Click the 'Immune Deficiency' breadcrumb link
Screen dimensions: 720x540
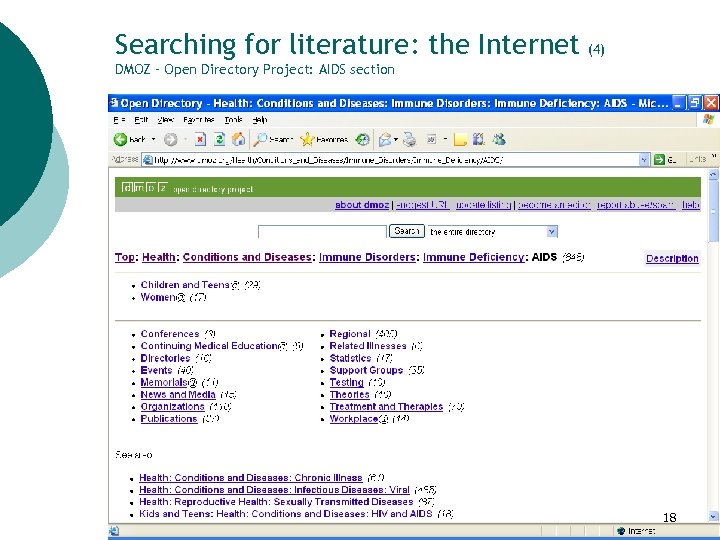[x=473, y=257]
